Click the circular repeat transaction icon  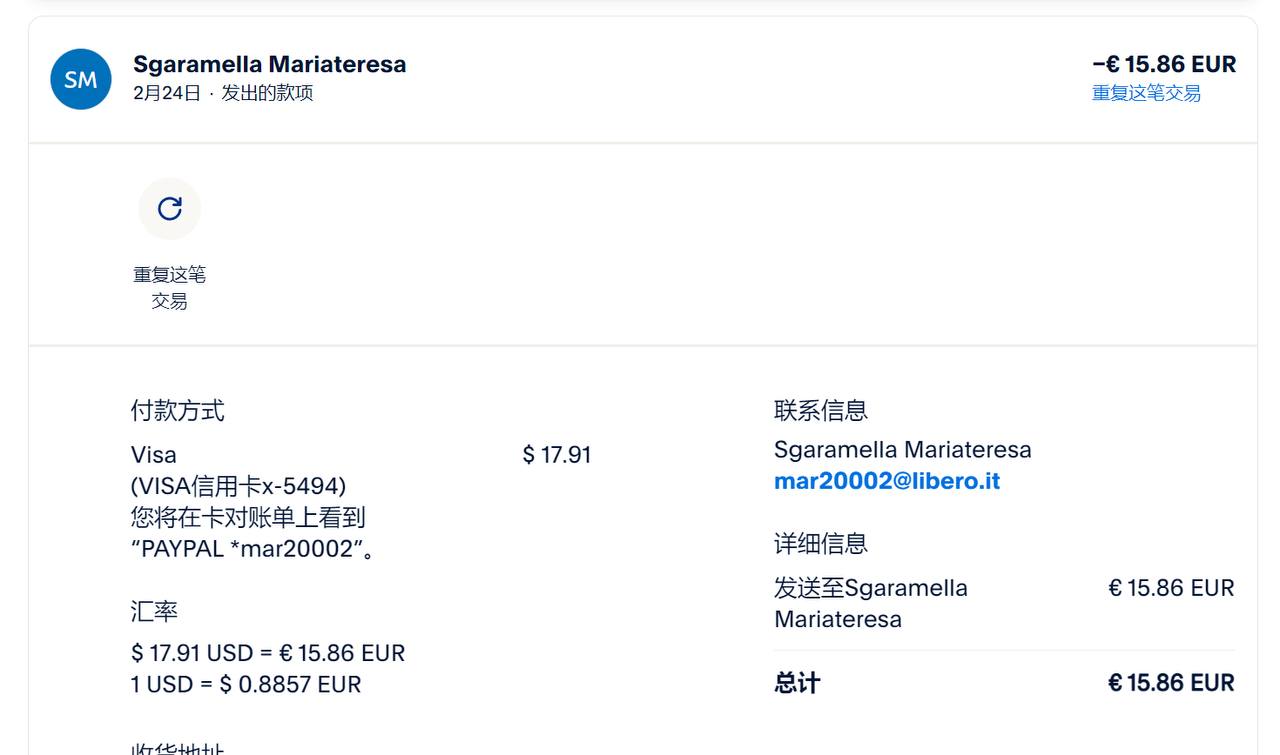point(169,208)
